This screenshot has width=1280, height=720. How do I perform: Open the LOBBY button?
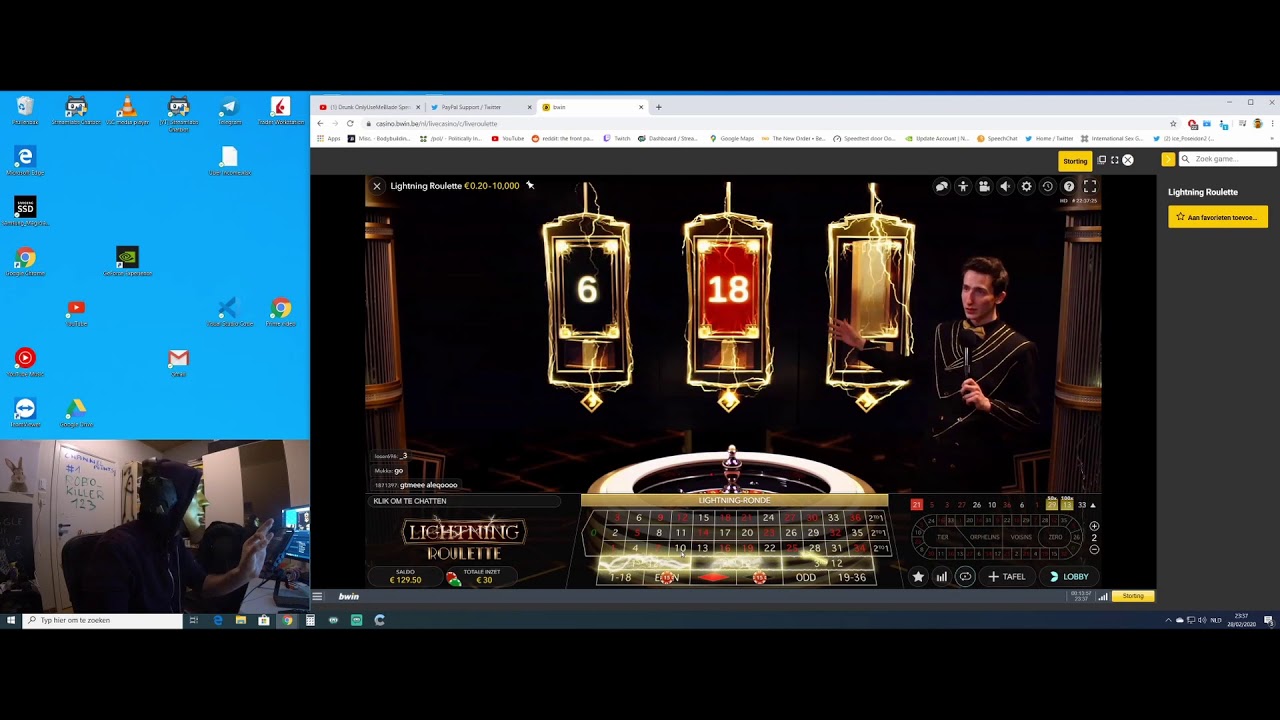[1069, 577]
